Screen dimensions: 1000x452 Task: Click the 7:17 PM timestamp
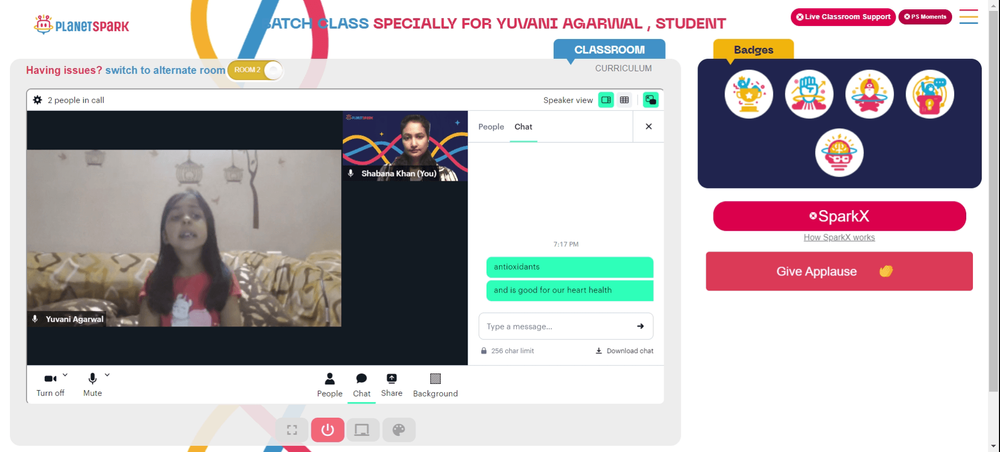coord(566,244)
